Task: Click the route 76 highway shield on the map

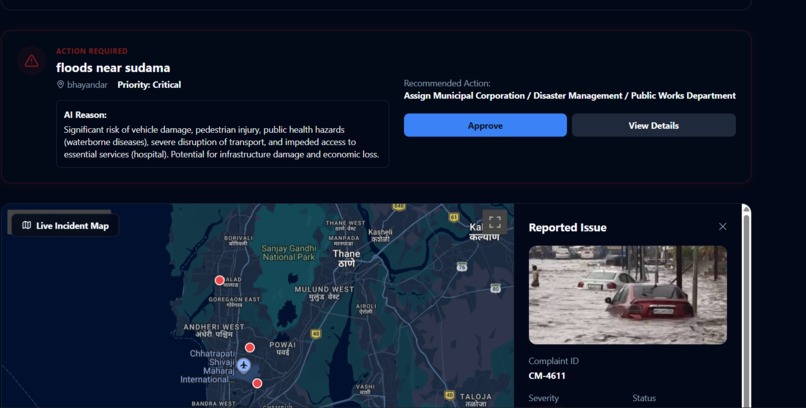Action: [x=462, y=267]
